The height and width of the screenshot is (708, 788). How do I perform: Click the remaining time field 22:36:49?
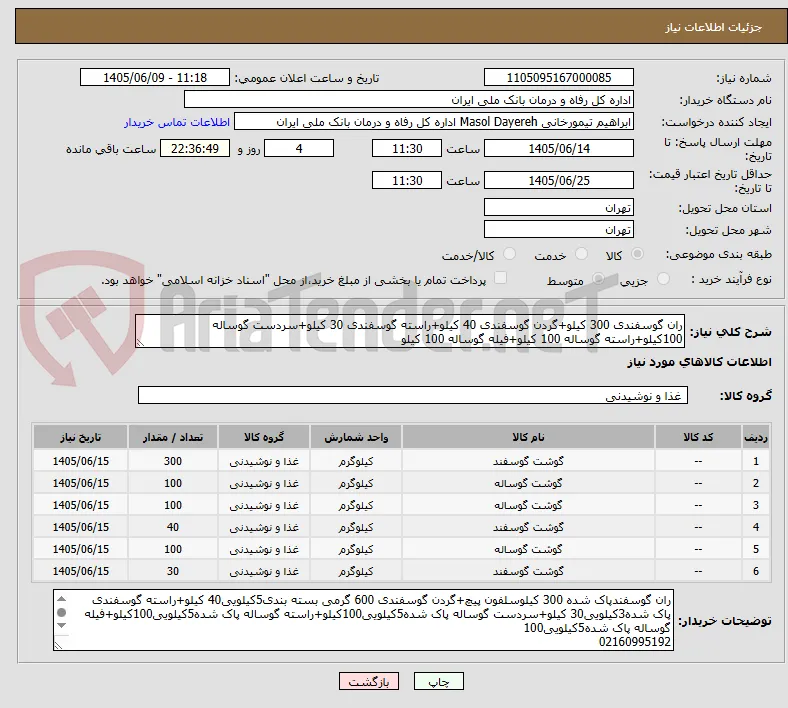click(x=195, y=148)
